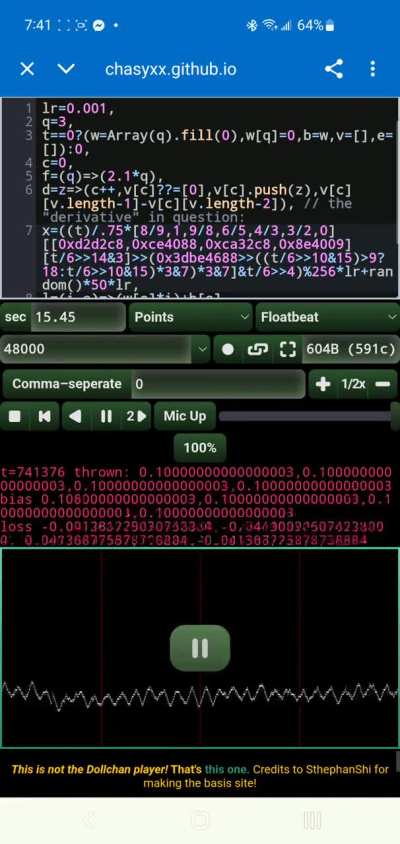Stop playback with the square icon
Screen dimensions: 400x844
15,416
